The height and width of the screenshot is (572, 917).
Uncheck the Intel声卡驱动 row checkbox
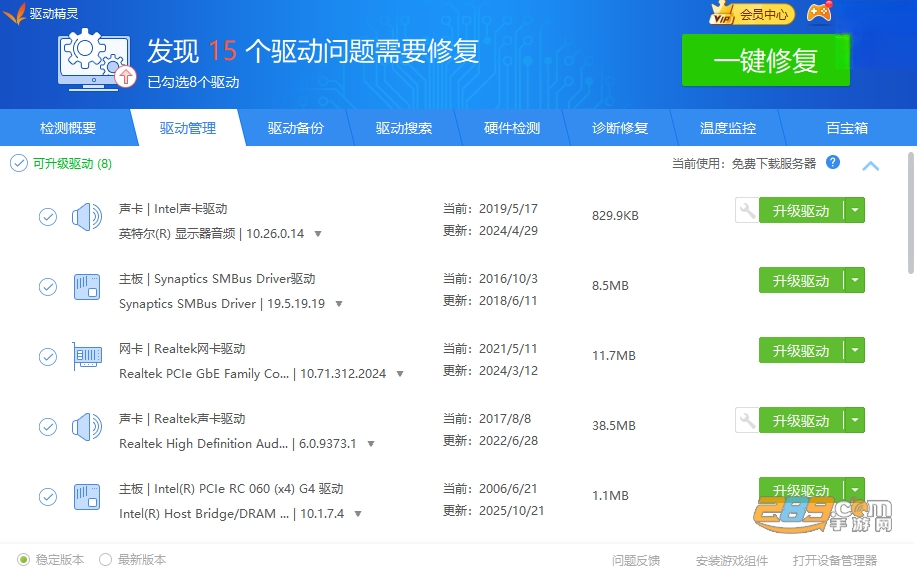[48, 217]
